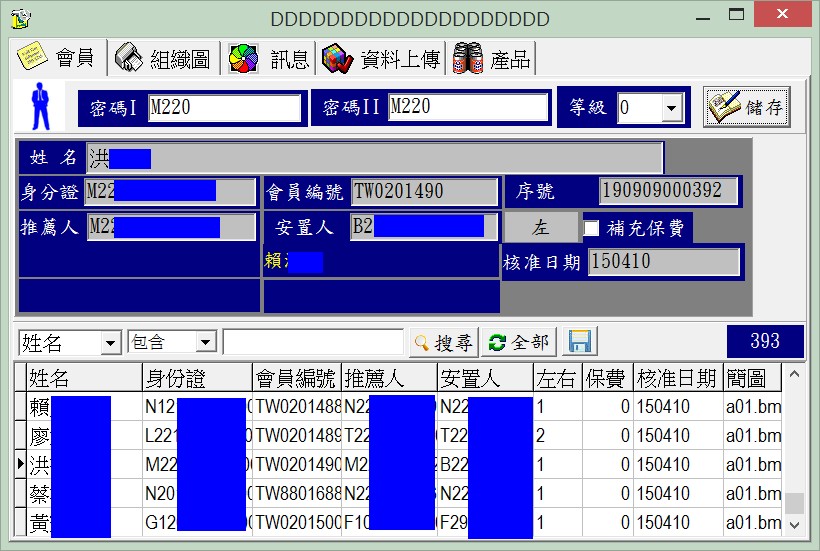Image resolution: width=820 pixels, height=551 pixels.
Task: Click the cube icon for 資料上傳
Action: point(337,59)
